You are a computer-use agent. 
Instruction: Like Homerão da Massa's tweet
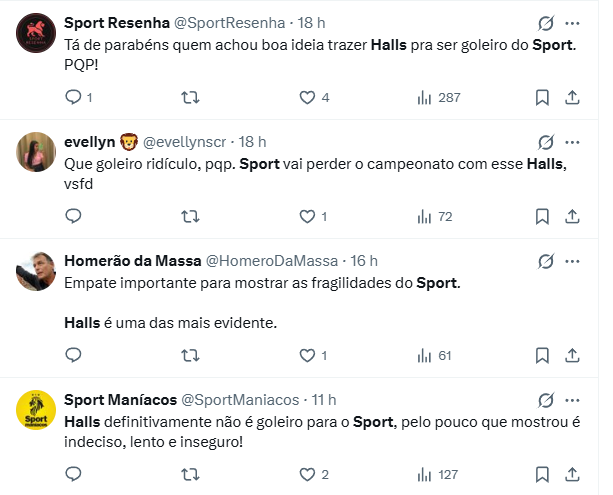(308, 355)
